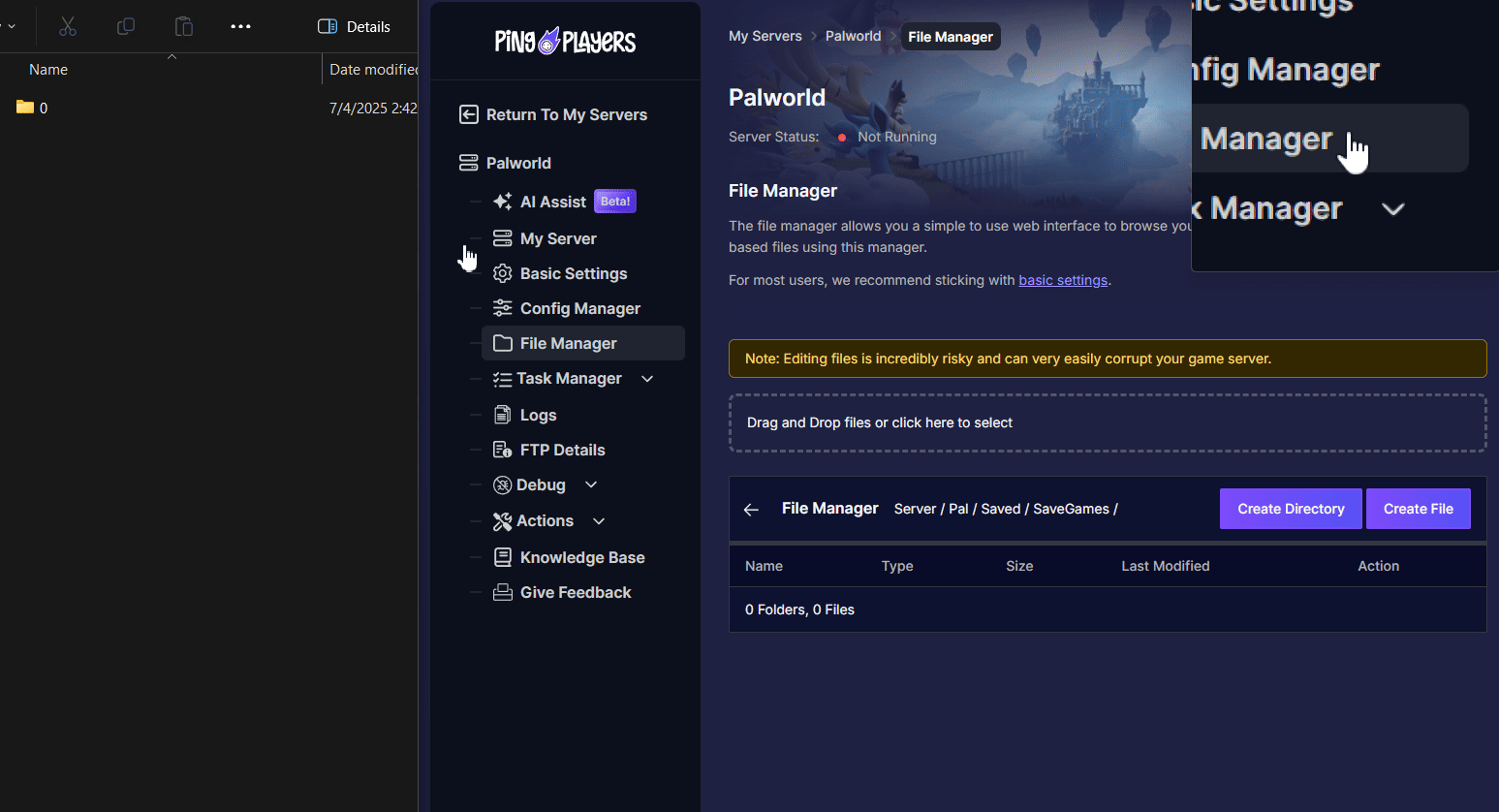Screen dimensions: 1499x812
Task: Click the Logs document icon
Action: pyautogui.click(x=503, y=415)
